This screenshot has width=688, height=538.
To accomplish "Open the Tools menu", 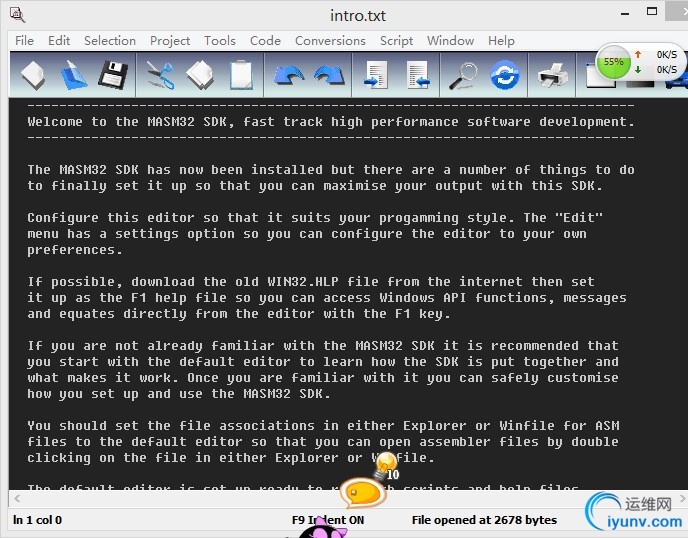I will (220, 41).
